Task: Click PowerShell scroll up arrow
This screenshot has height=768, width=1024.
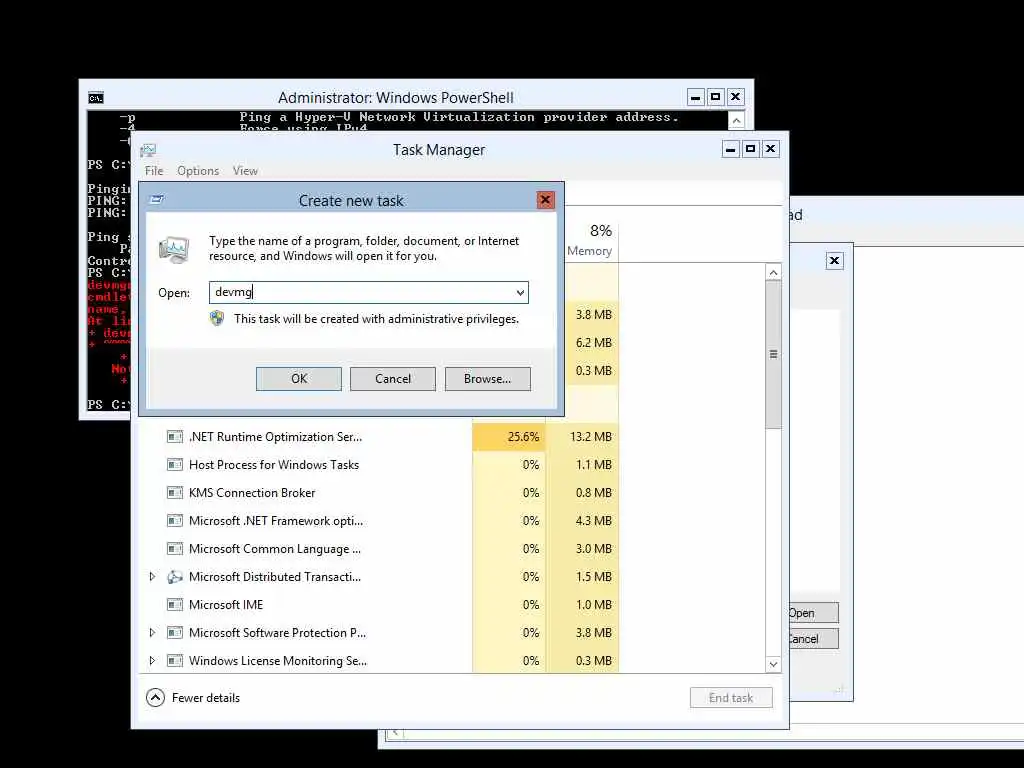Action: tap(736, 120)
